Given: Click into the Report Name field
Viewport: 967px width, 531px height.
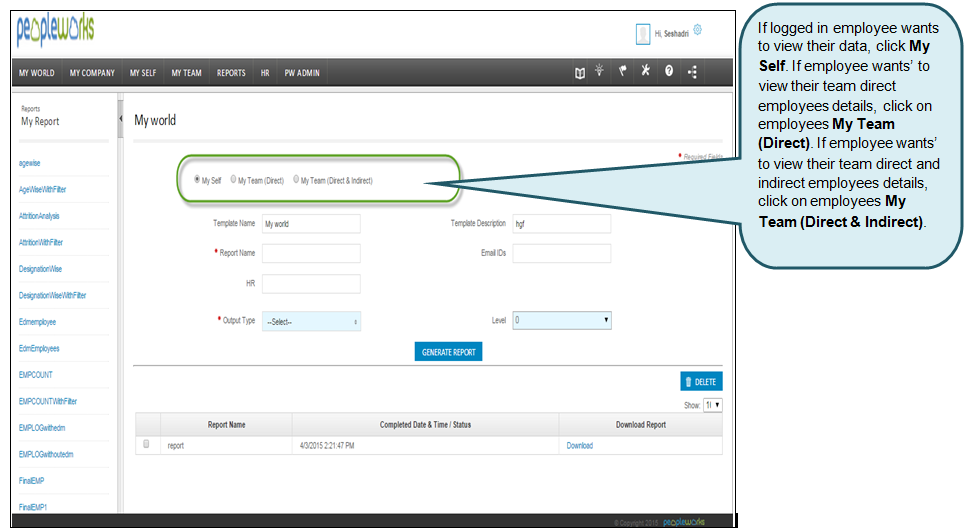Looking at the screenshot, I should [311, 254].
